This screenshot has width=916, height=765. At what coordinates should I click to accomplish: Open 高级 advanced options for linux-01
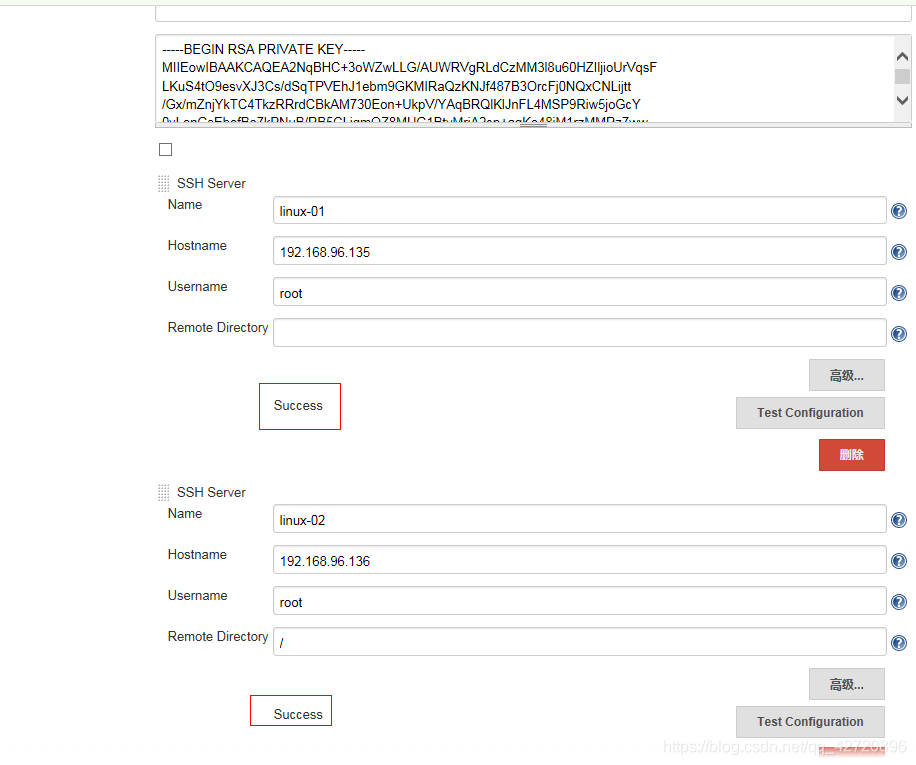(x=846, y=375)
